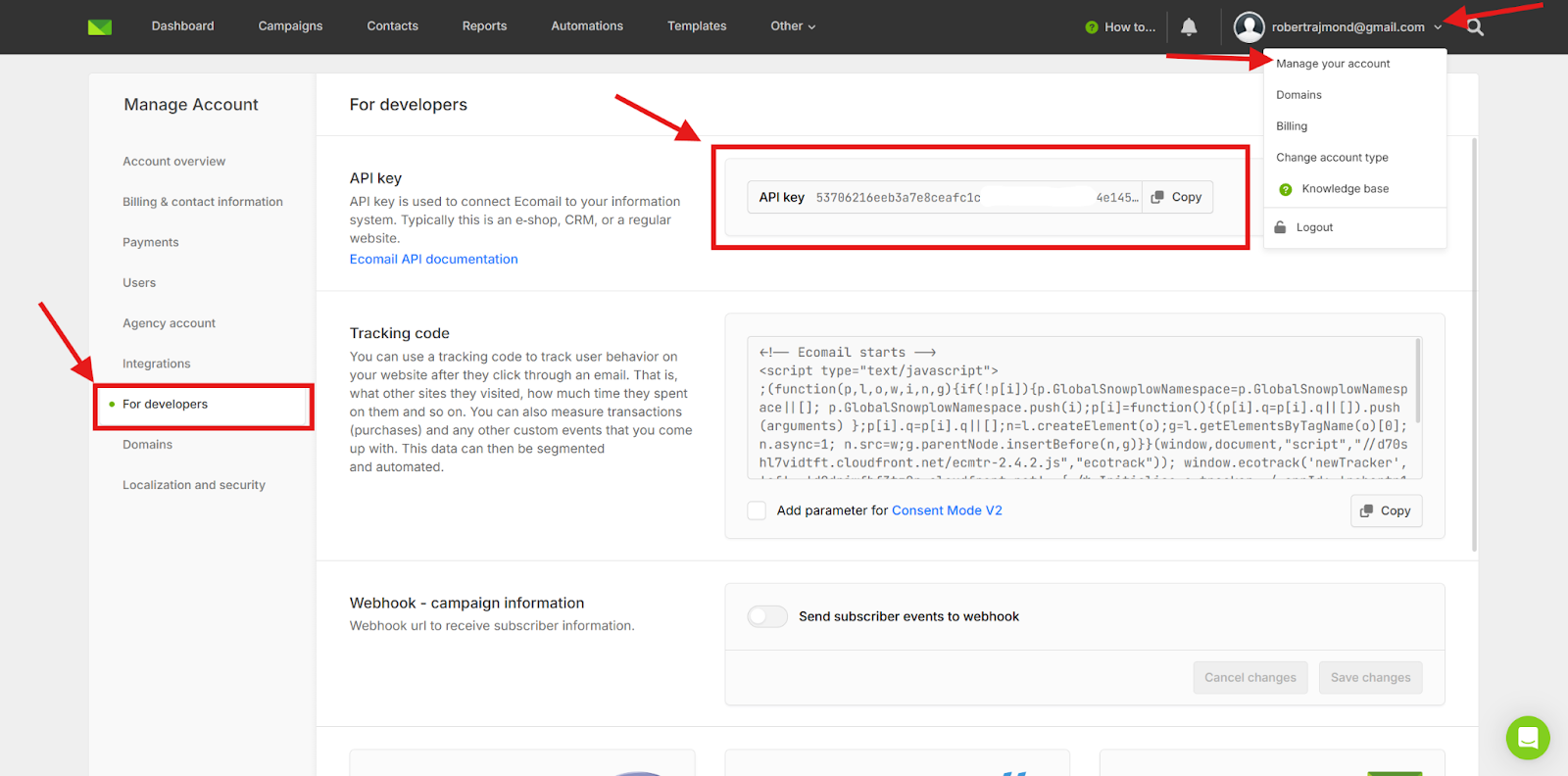Click the Tracking code section heading
The width and height of the screenshot is (1568, 776).
tap(400, 333)
